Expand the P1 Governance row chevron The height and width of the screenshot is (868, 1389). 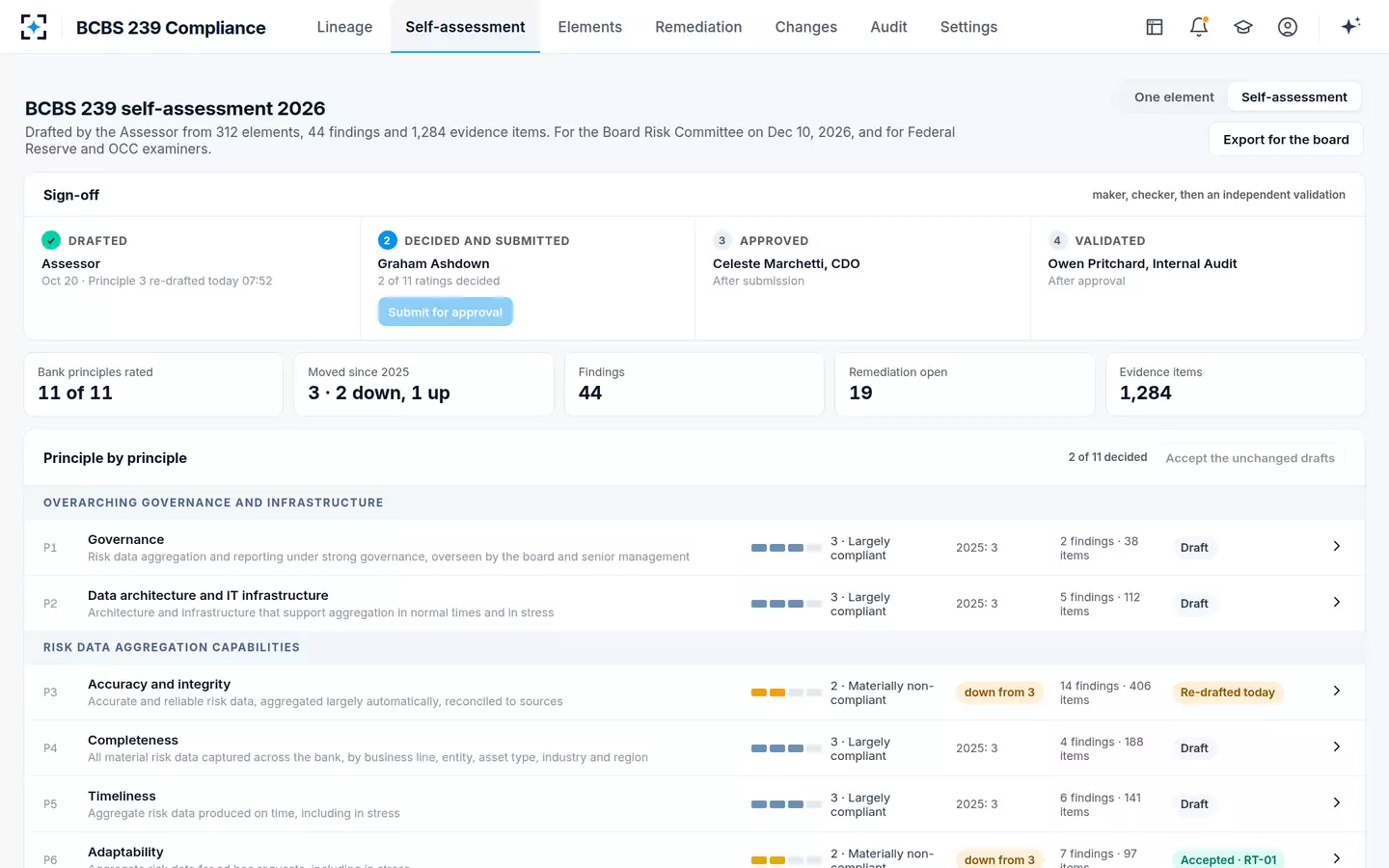tap(1336, 546)
